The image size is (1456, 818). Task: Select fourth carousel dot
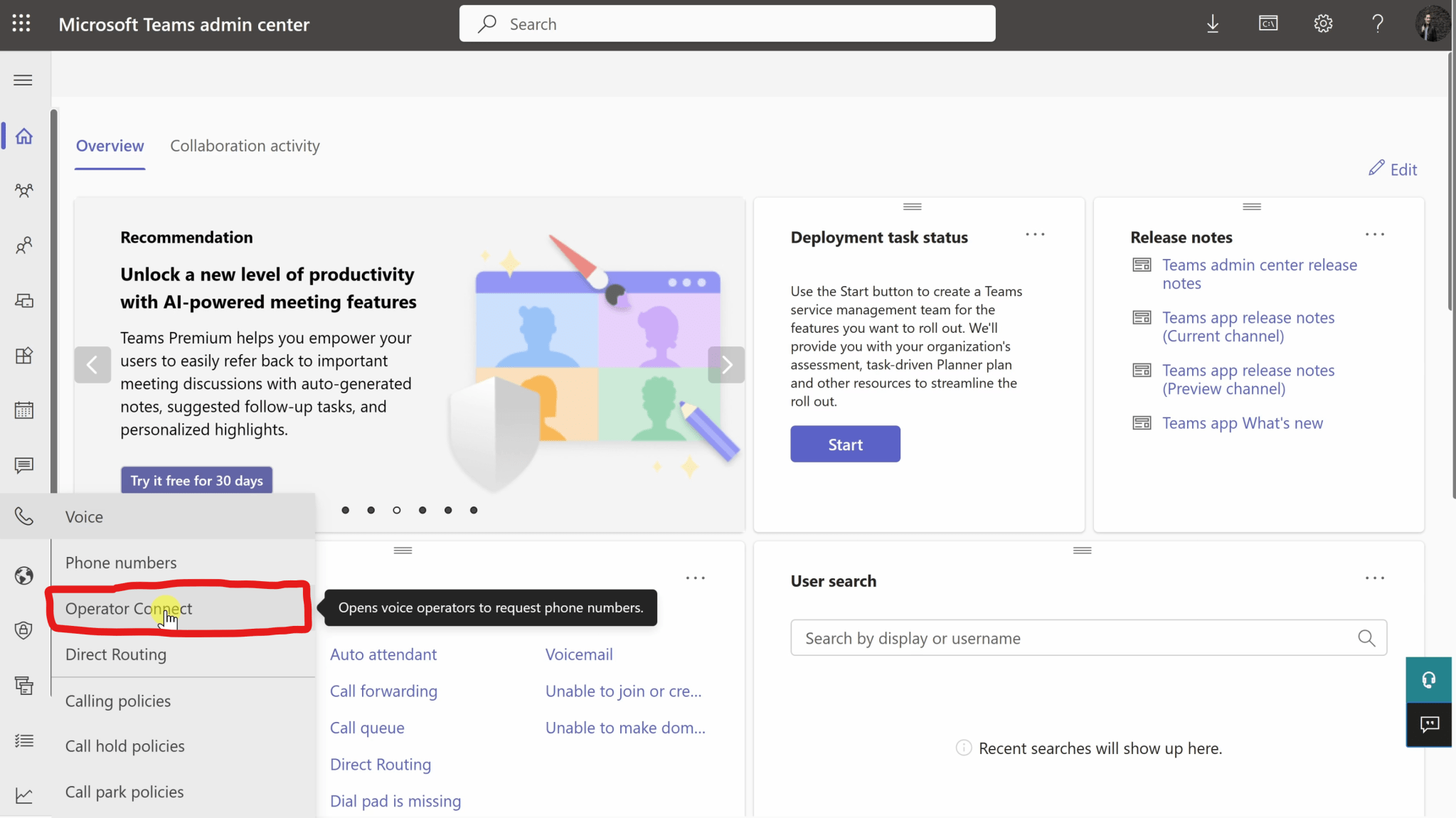[x=423, y=510]
